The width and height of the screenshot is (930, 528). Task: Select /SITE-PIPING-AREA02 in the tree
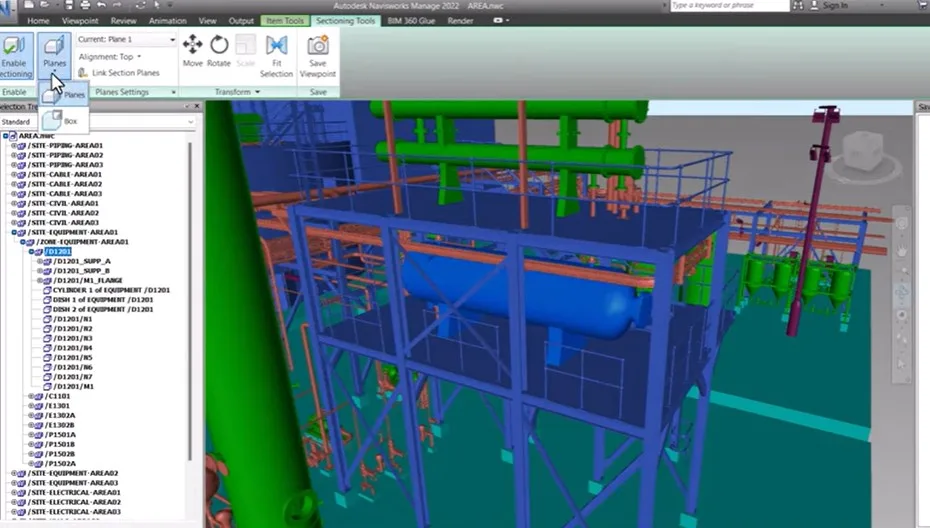click(65, 155)
